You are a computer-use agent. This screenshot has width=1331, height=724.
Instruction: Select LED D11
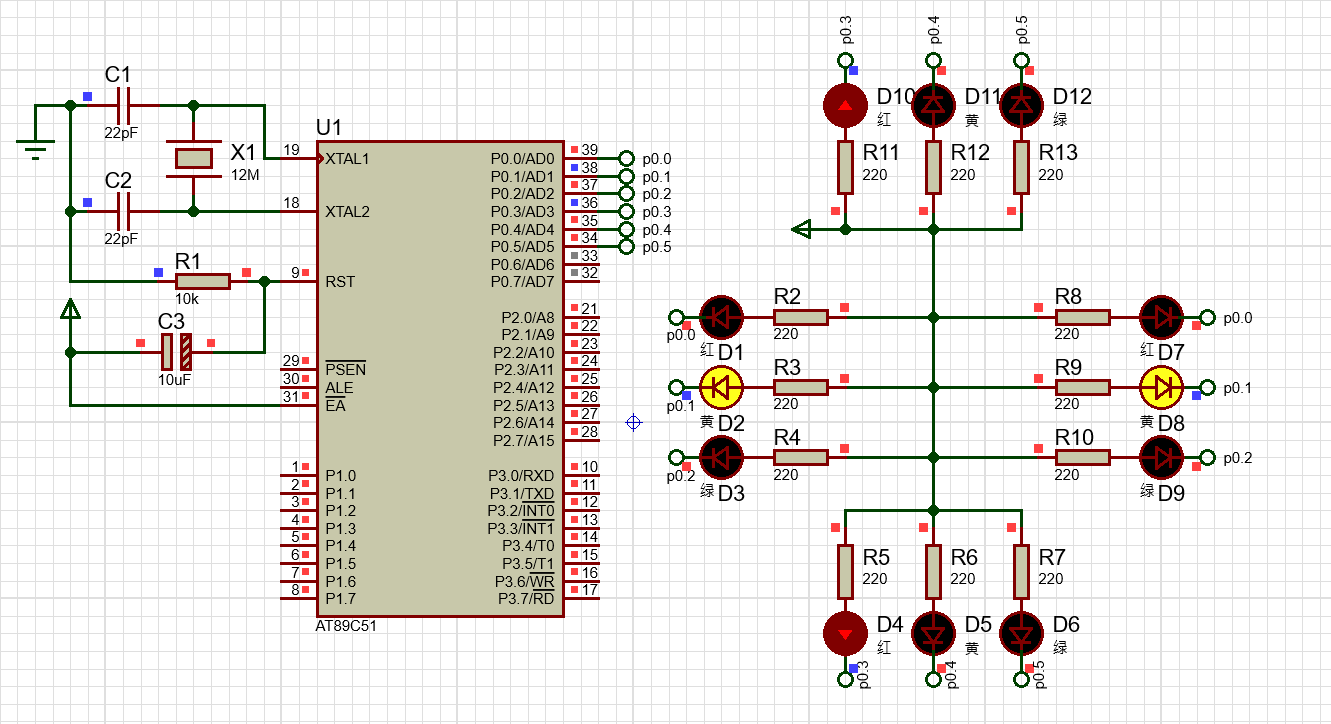[x=934, y=105]
